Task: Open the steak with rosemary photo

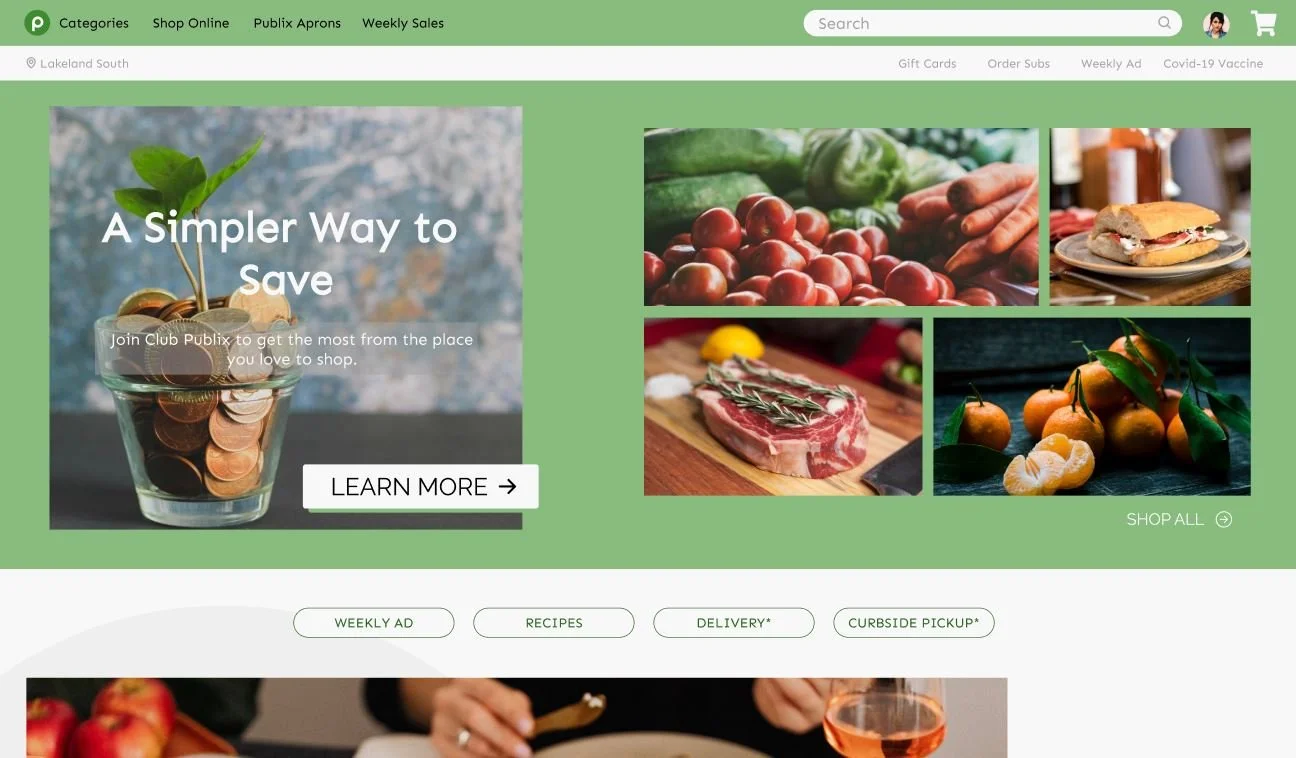Action: (x=783, y=407)
